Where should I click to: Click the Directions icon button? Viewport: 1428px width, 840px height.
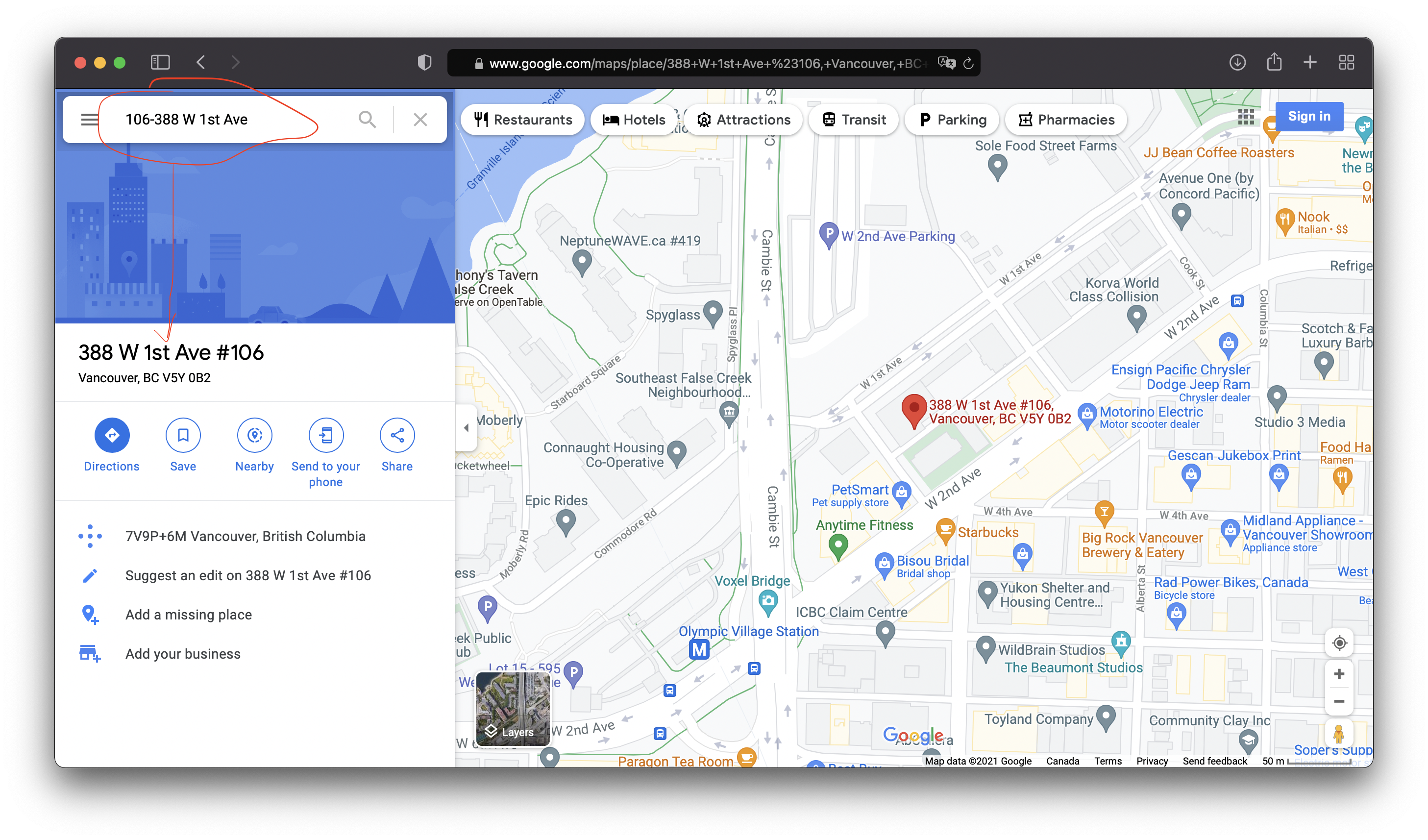[x=112, y=435]
